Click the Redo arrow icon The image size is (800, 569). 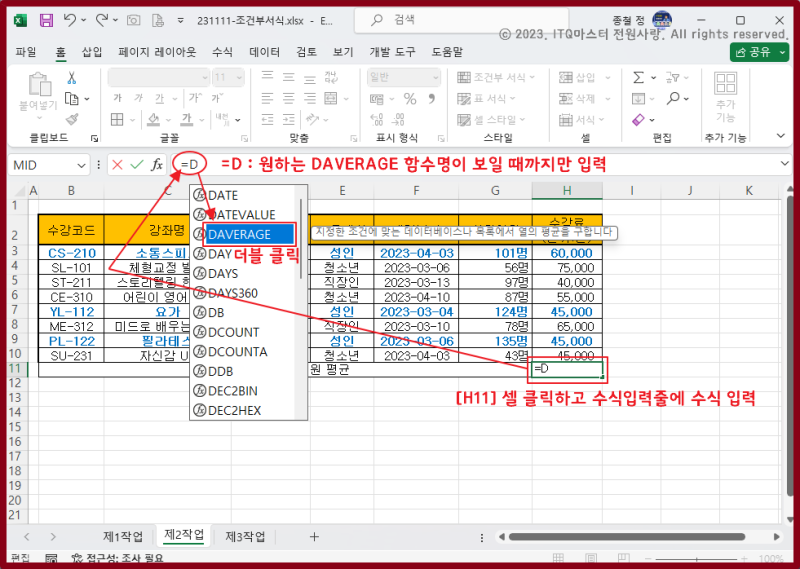(x=102, y=20)
